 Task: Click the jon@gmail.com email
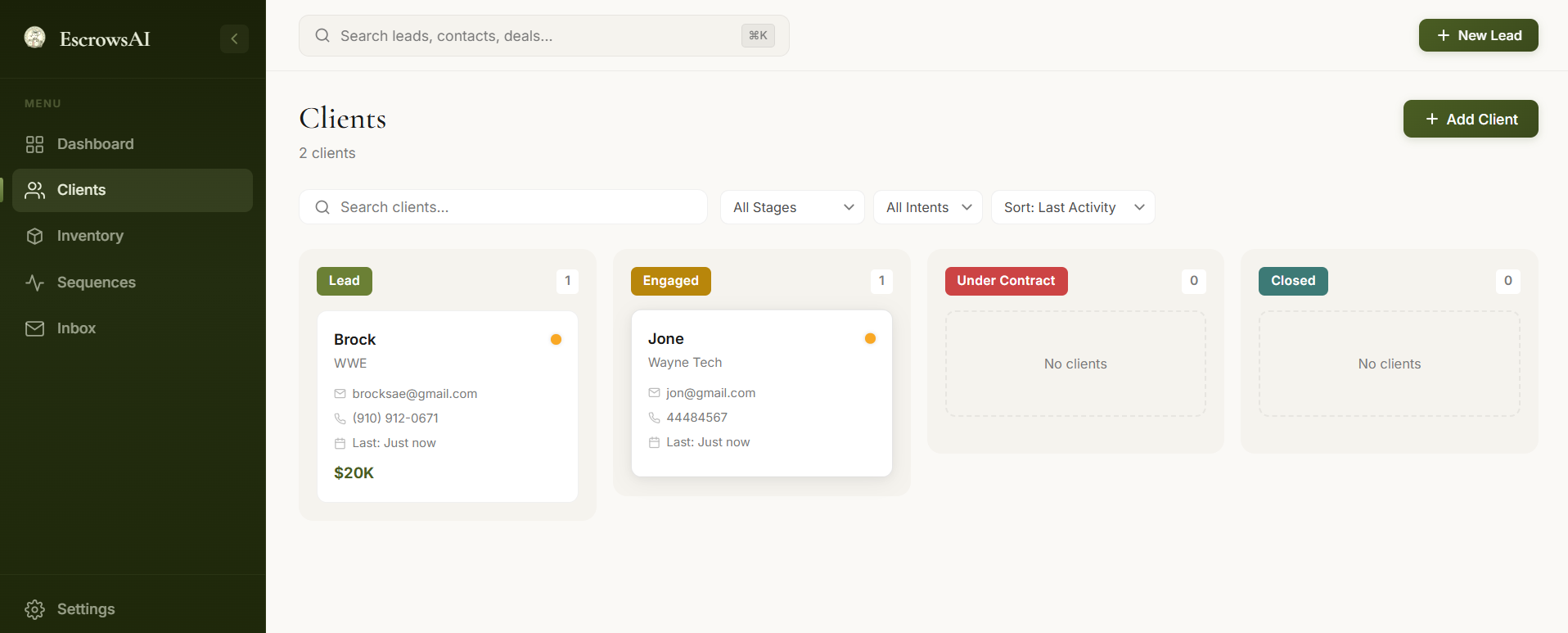pos(711,393)
